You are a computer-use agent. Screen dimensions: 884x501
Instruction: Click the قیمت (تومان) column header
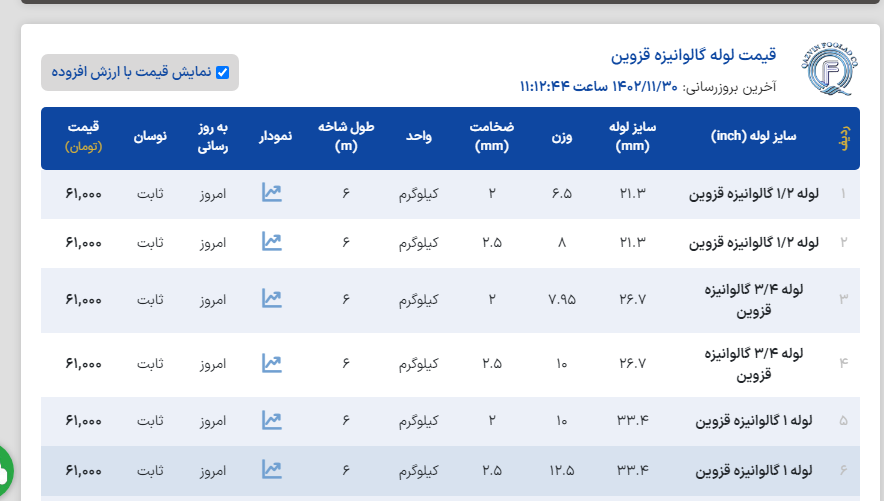pyautogui.click(x=84, y=137)
